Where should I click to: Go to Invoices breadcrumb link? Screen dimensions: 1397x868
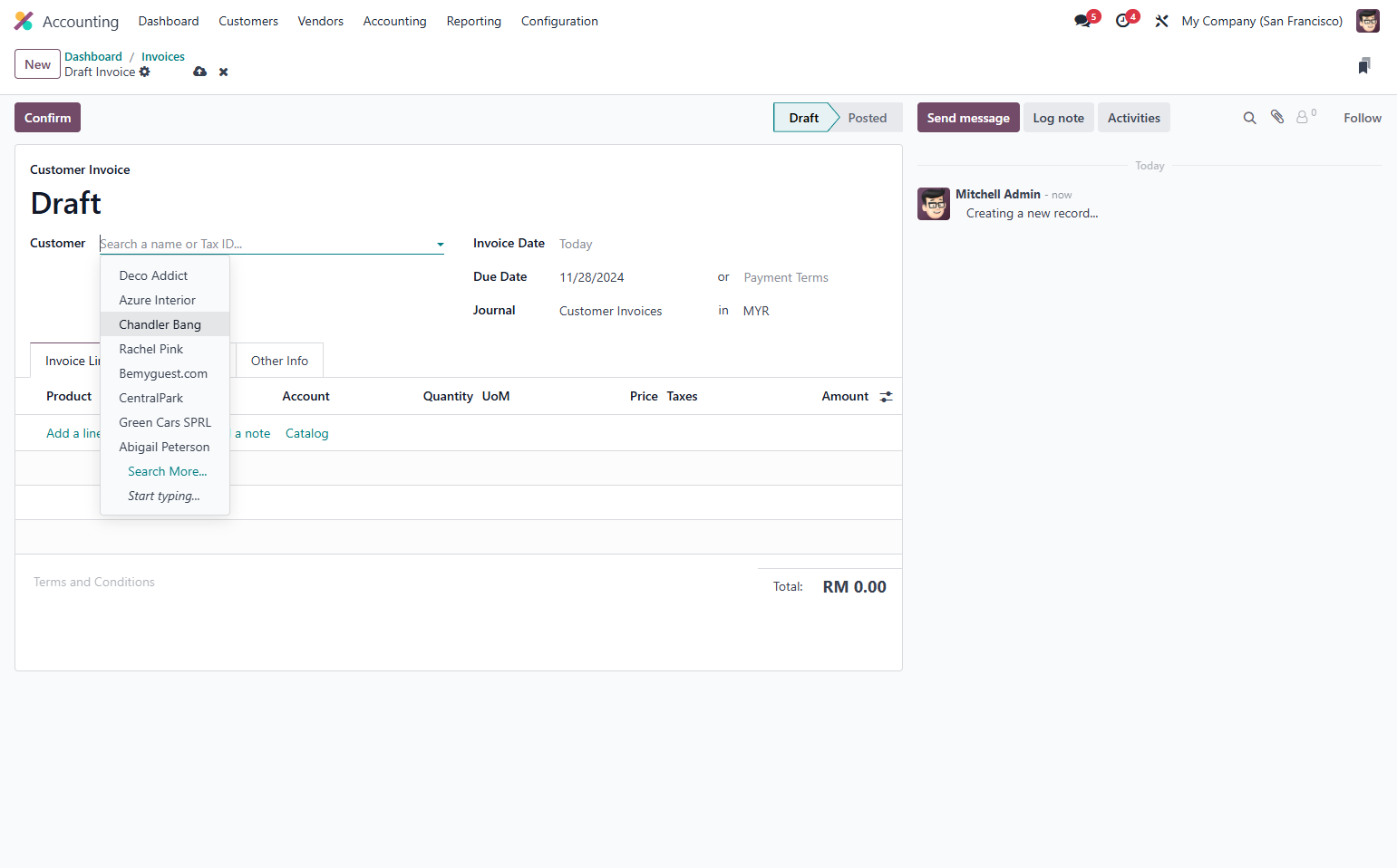click(x=163, y=56)
